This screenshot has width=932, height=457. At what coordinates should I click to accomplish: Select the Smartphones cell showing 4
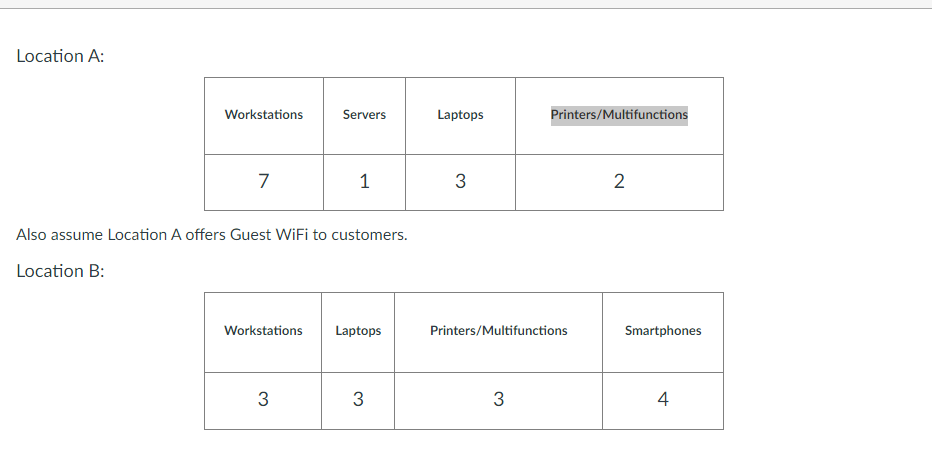point(663,399)
